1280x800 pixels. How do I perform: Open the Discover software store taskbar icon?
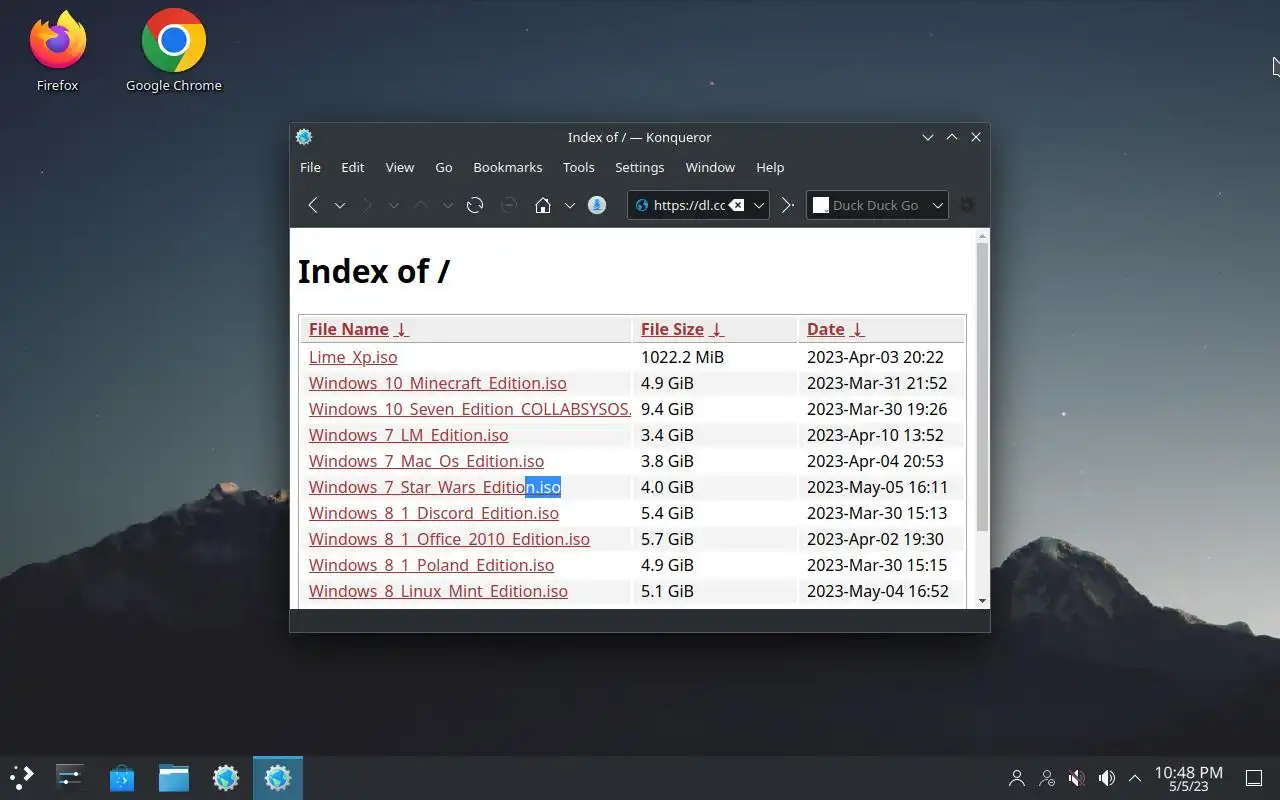[122, 777]
